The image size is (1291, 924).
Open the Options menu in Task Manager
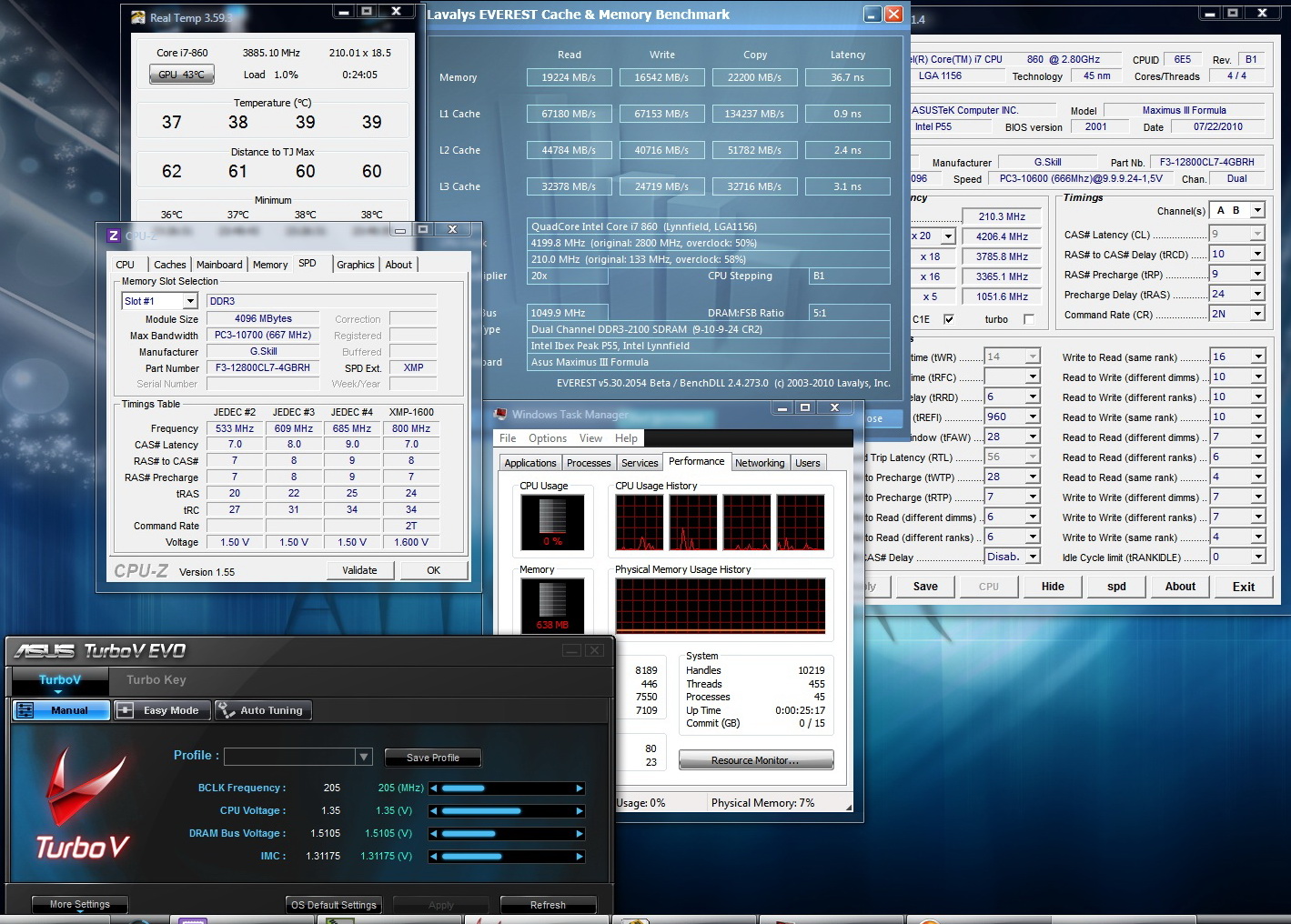tap(548, 438)
